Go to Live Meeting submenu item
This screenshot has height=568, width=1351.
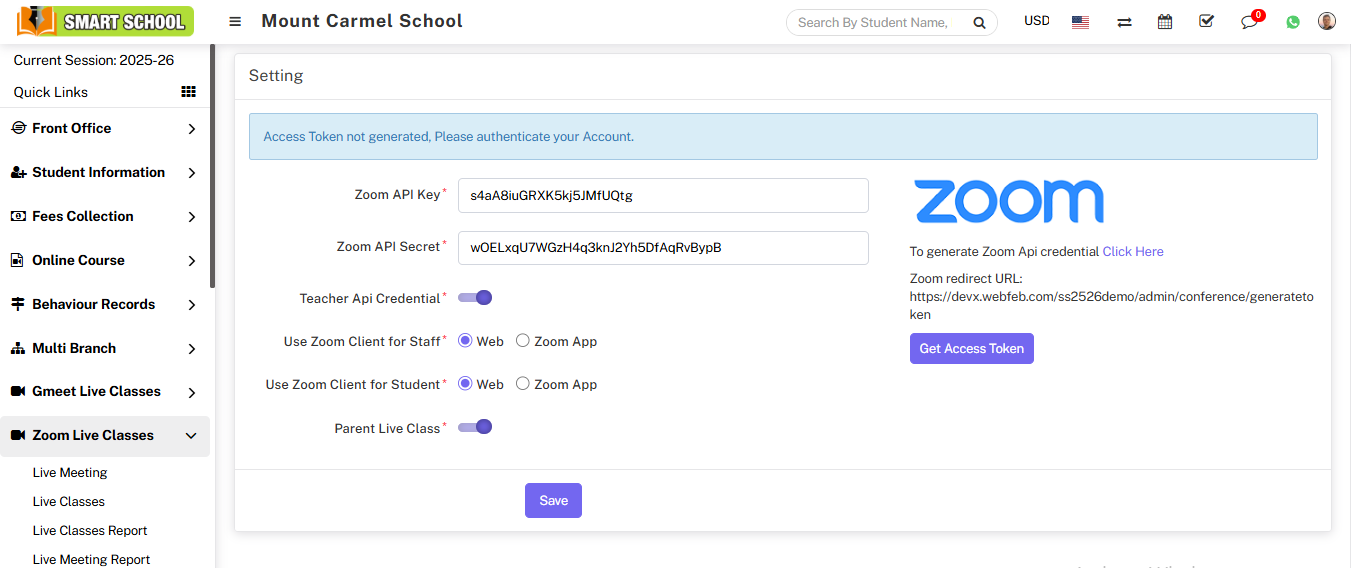(x=70, y=473)
